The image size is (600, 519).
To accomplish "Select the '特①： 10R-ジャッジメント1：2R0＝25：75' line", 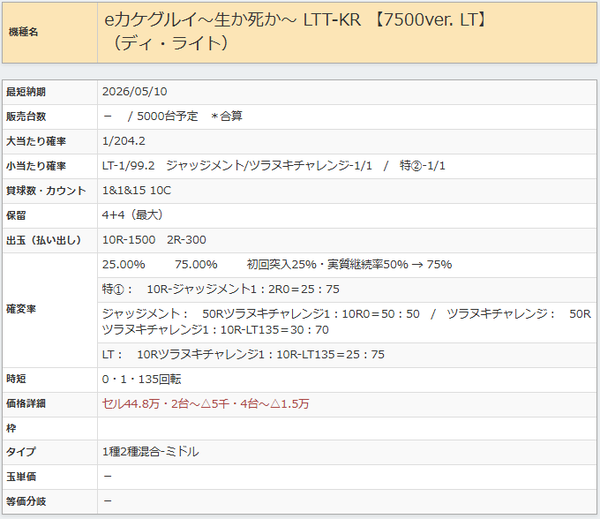I will (221, 289).
